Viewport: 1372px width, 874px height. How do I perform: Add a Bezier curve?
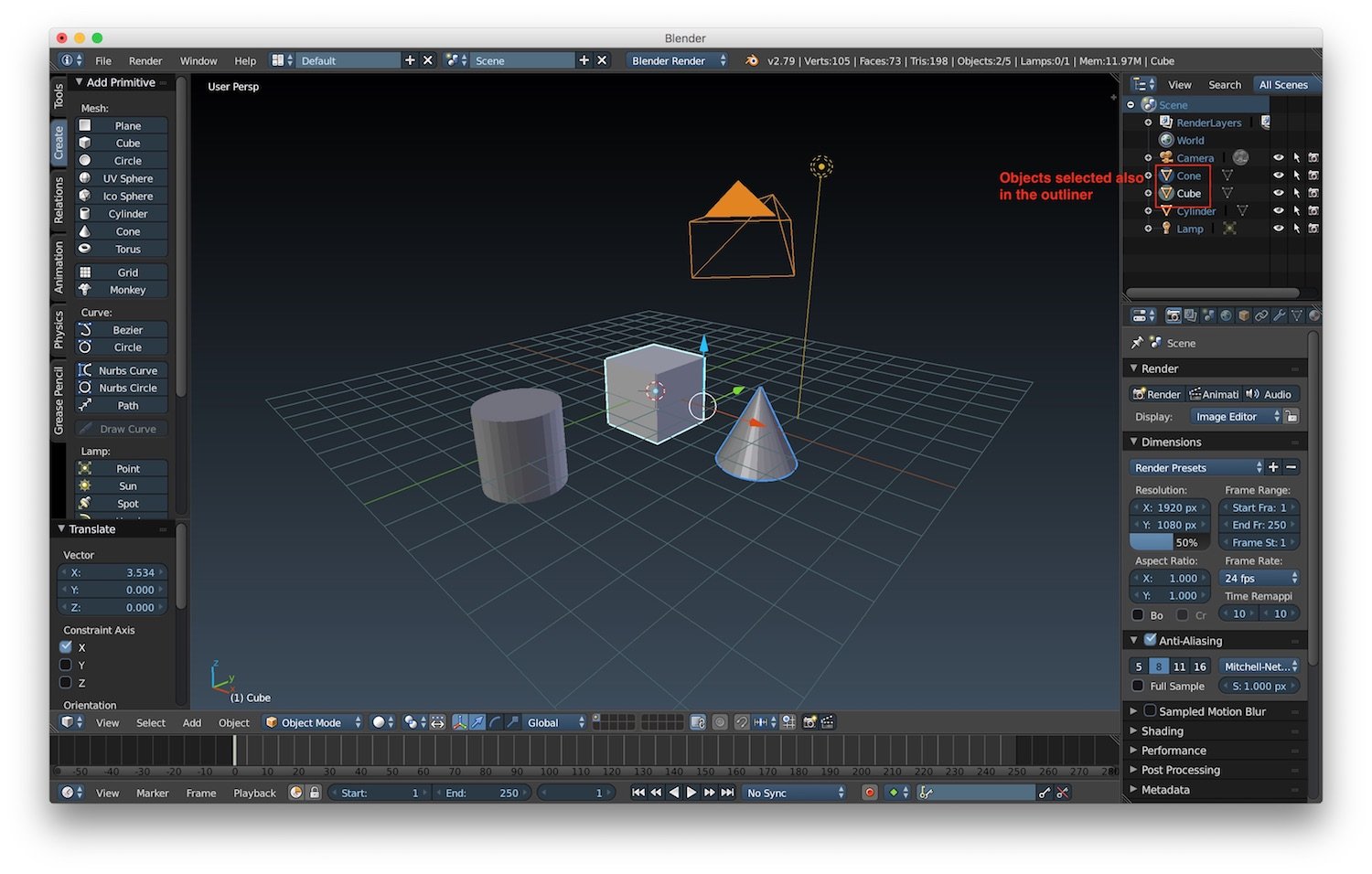click(x=122, y=330)
